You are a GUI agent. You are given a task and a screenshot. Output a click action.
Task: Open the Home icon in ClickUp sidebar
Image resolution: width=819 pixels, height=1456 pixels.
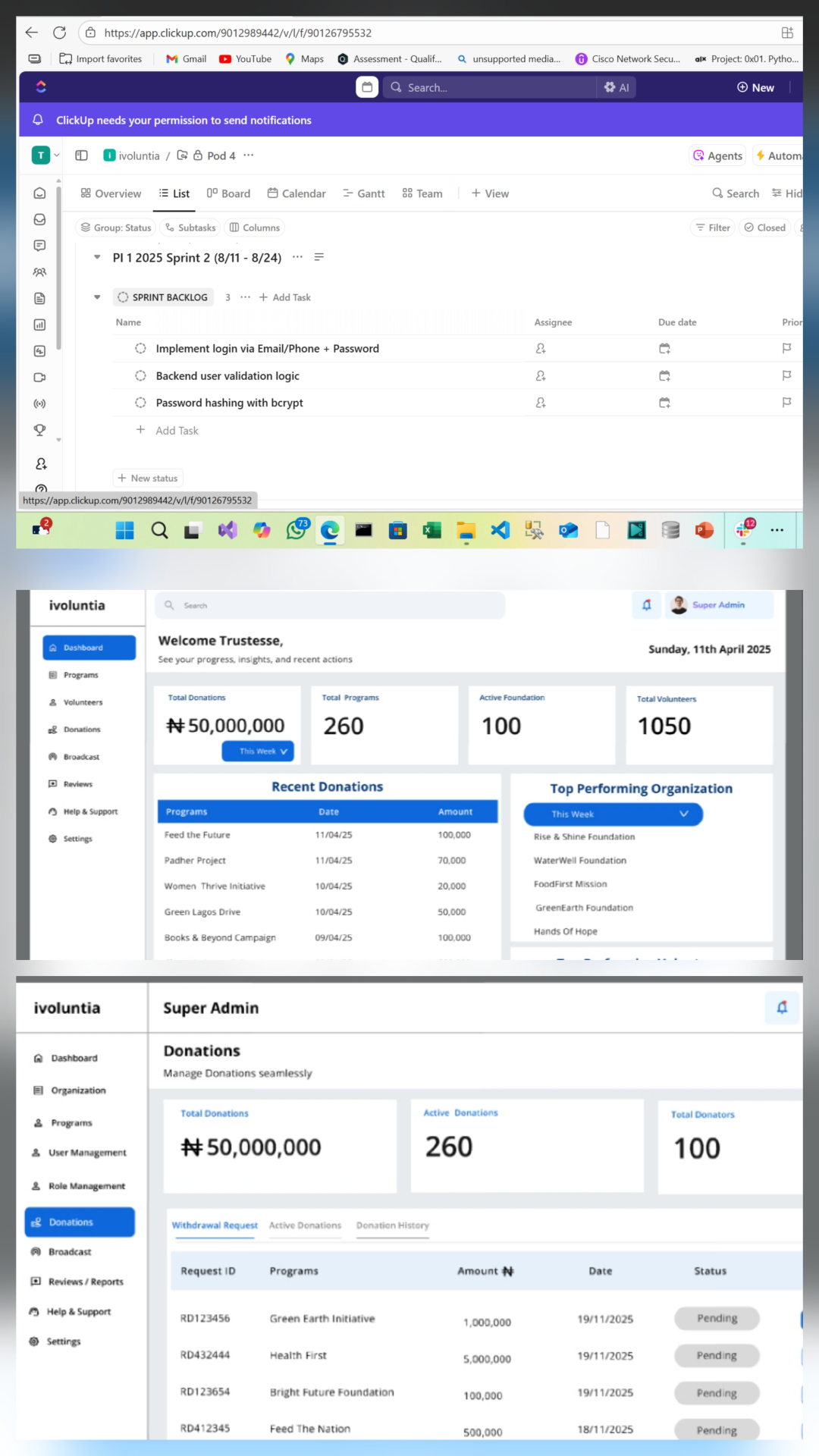(x=40, y=193)
